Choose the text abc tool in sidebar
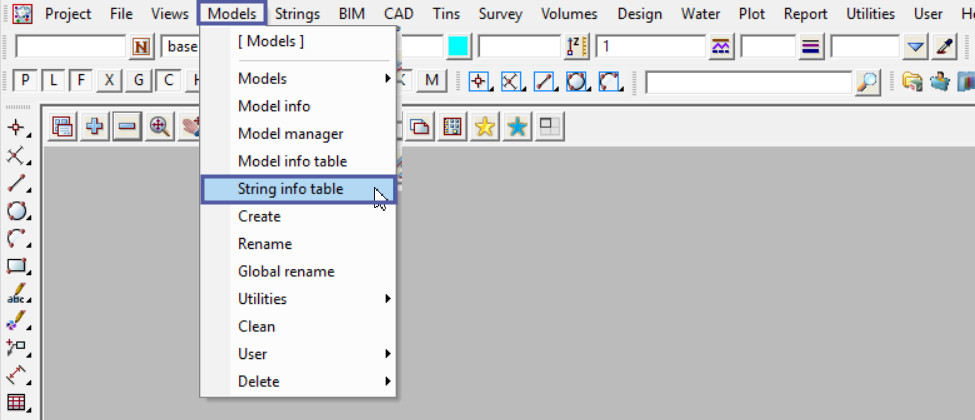The height and width of the screenshot is (420, 975). 17,295
